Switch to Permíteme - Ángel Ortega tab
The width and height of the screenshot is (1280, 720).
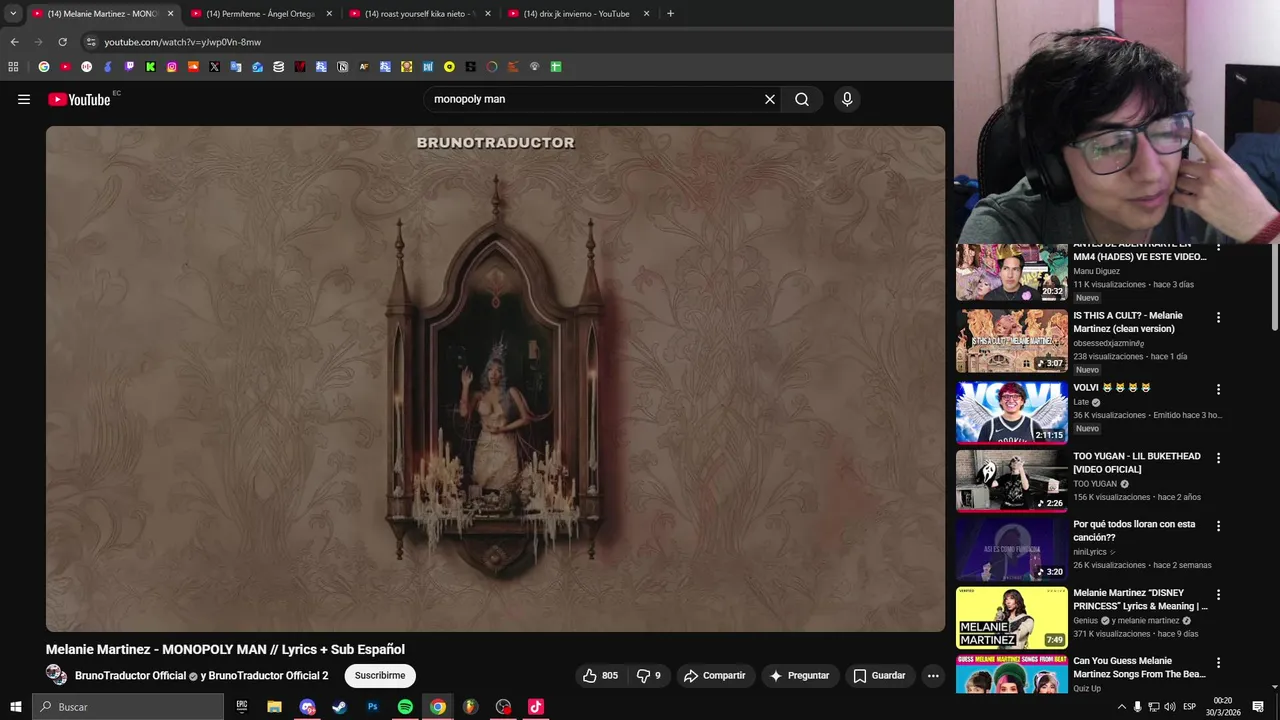260,14
